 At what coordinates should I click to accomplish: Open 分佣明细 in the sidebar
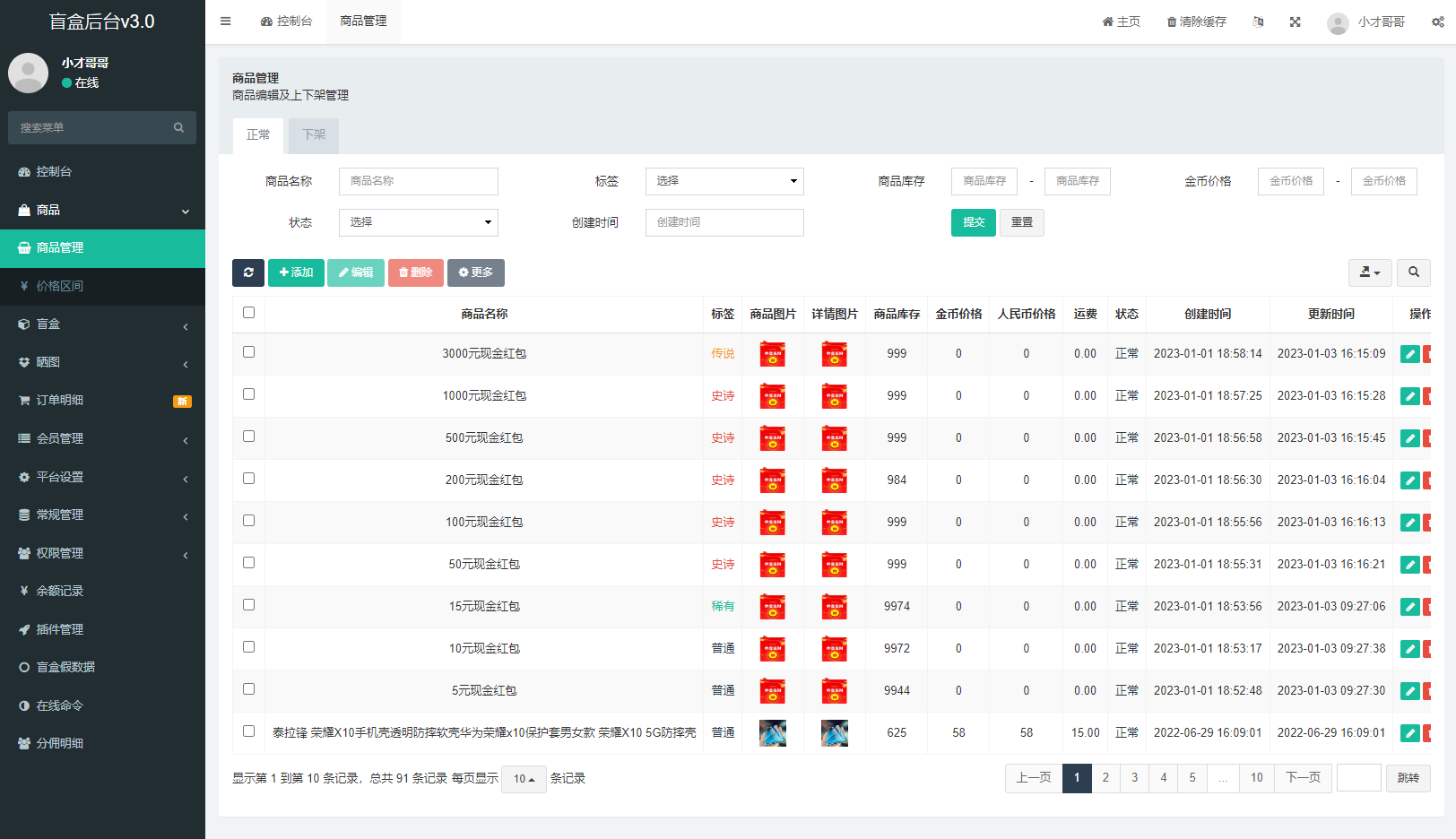click(102, 743)
